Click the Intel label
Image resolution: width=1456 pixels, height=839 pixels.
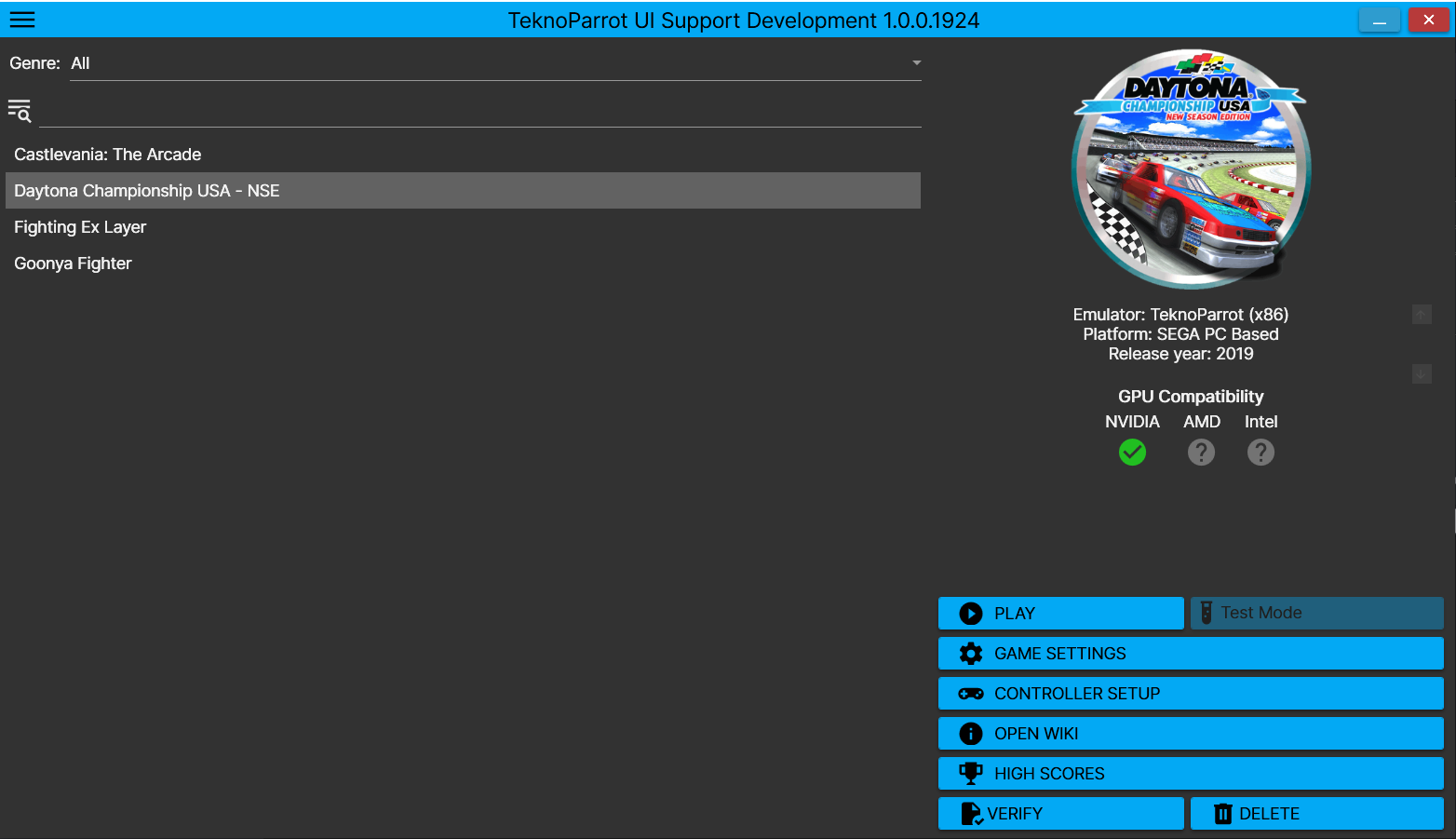[1261, 422]
